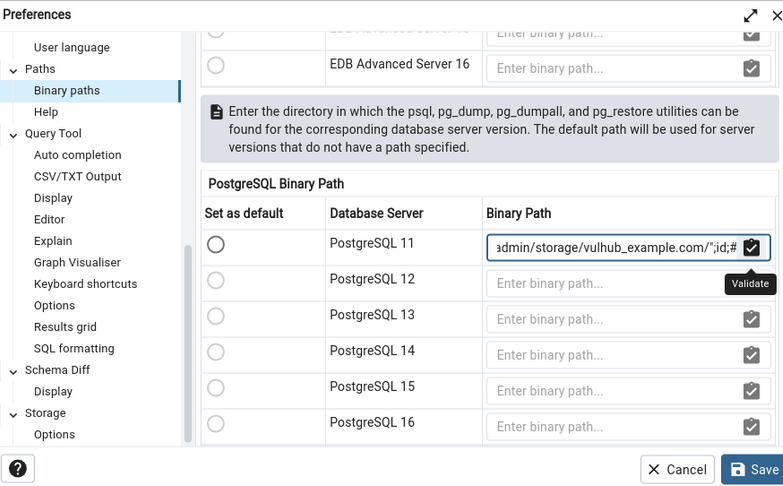Click the Binary Path column header
Viewport: 783px width, 486px height.
pos(519,213)
